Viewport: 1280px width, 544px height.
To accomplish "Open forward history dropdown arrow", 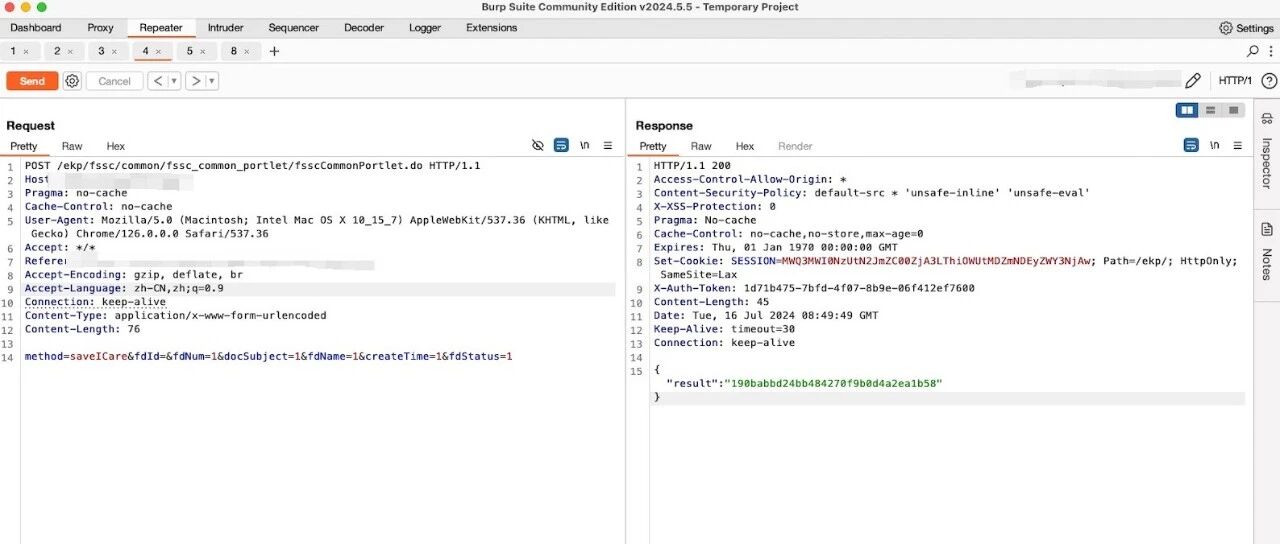I will (212, 81).
